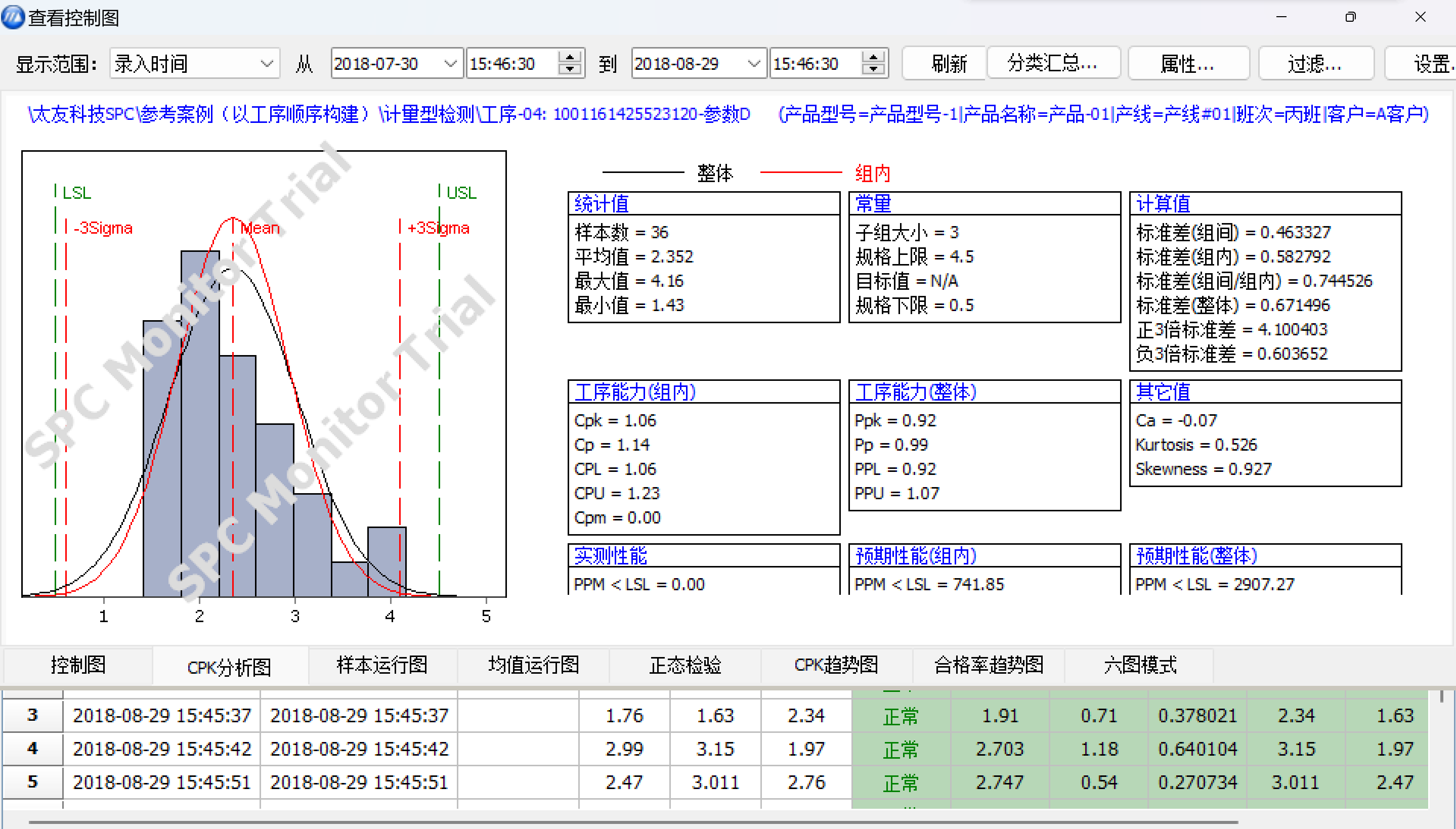
Task: Switch to the 合格率趋势图 tab
Action: pos(988,665)
